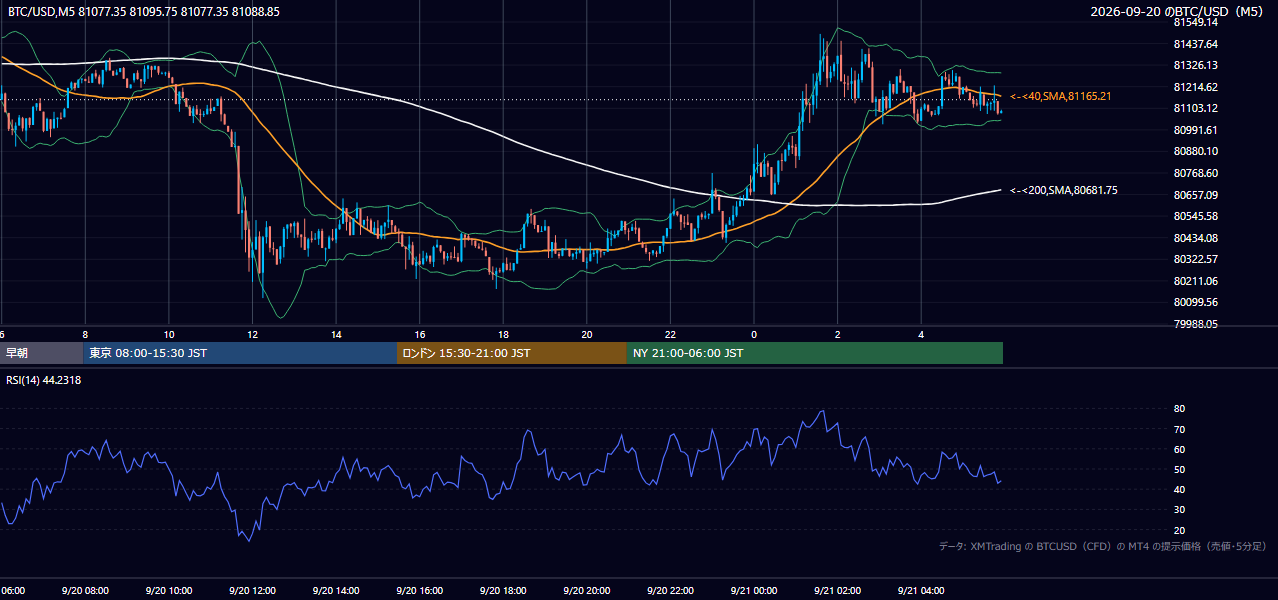Click the 9/20 14:00 time axis label

click(336, 591)
